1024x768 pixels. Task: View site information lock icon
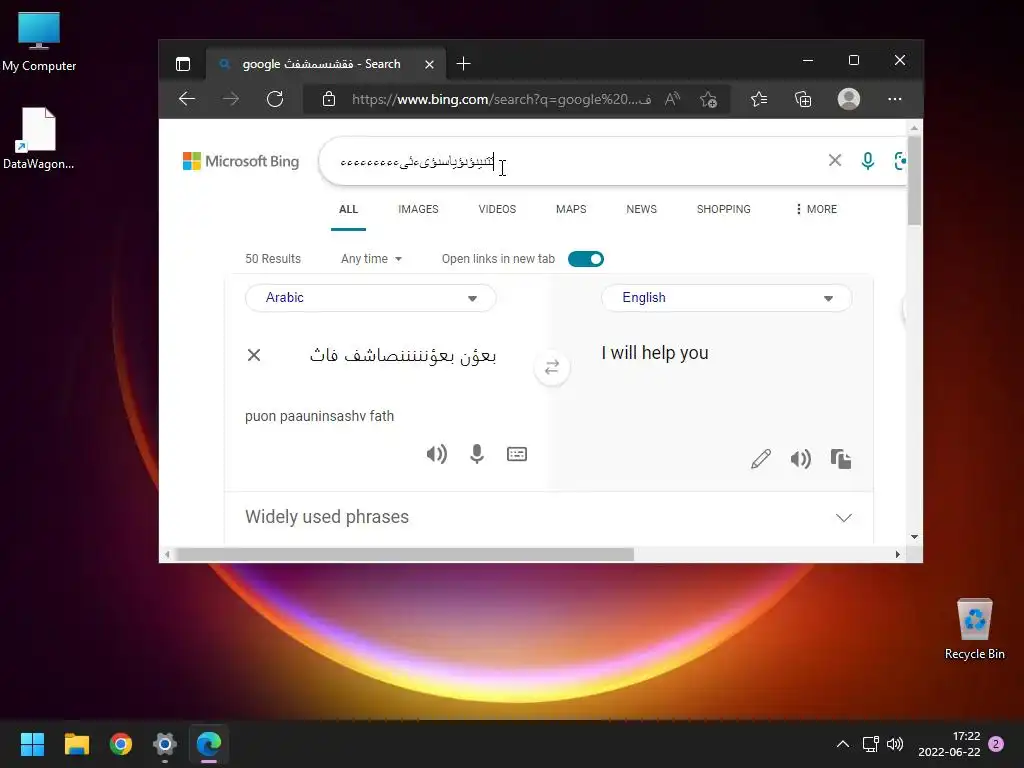(328, 99)
